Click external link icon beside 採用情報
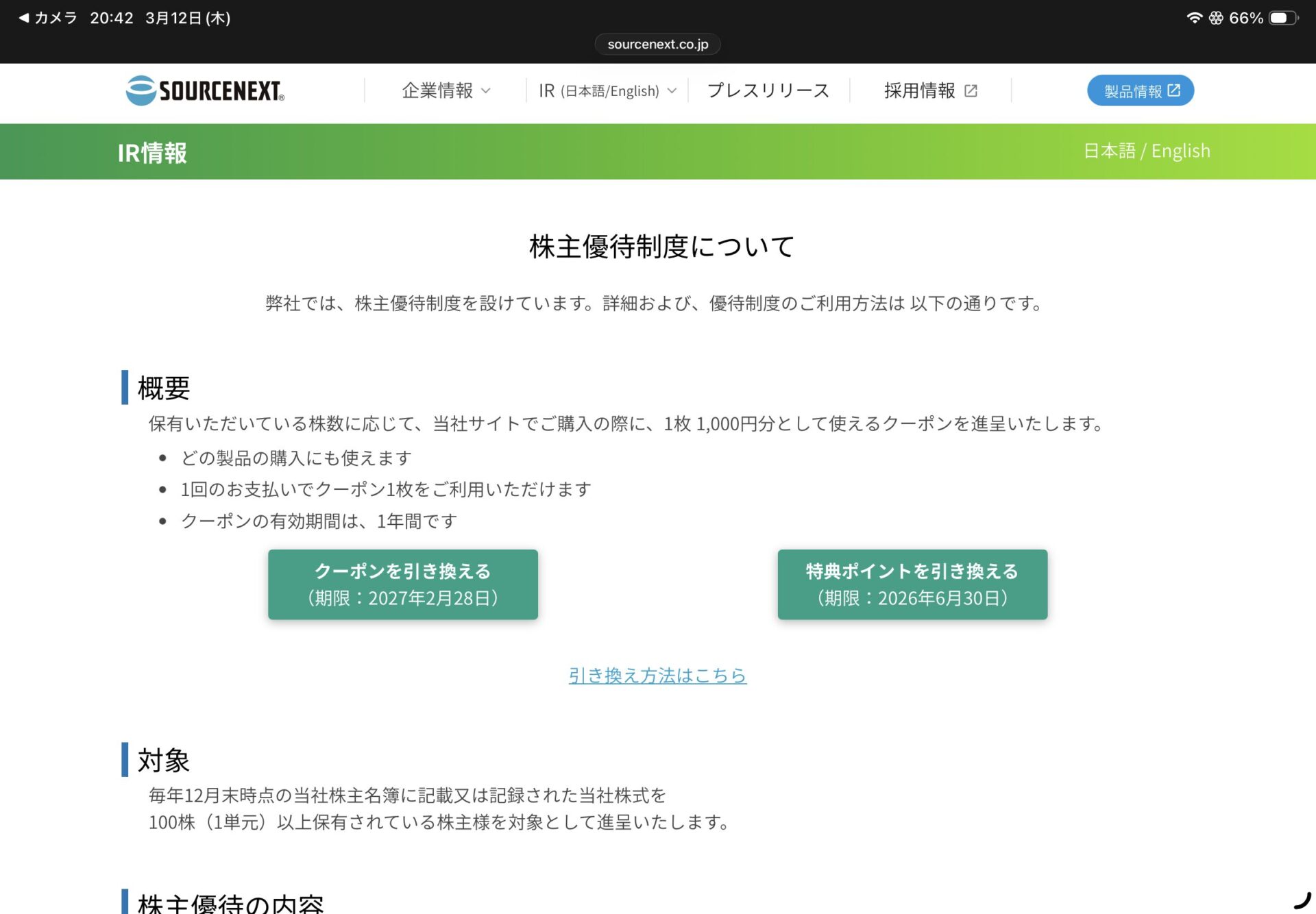The width and height of the screenshot is (1316, 914). click(x=971, y=90)
